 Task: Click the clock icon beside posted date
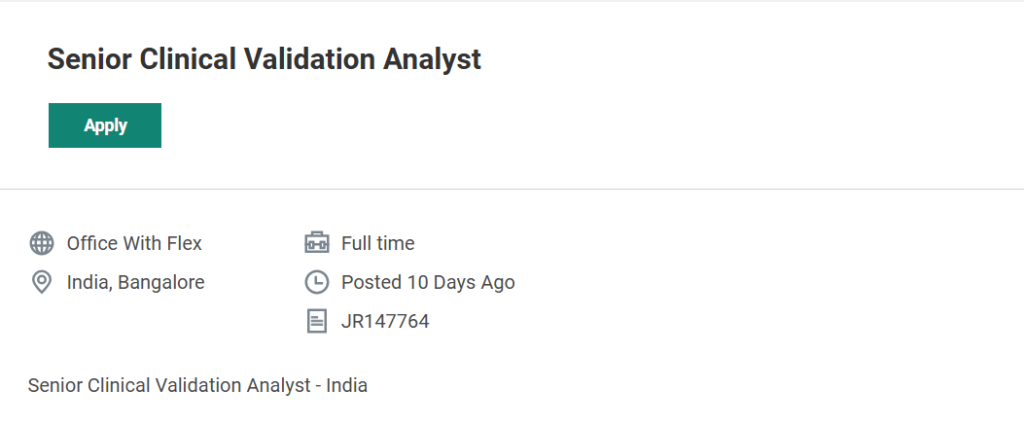tap(316, 283)
